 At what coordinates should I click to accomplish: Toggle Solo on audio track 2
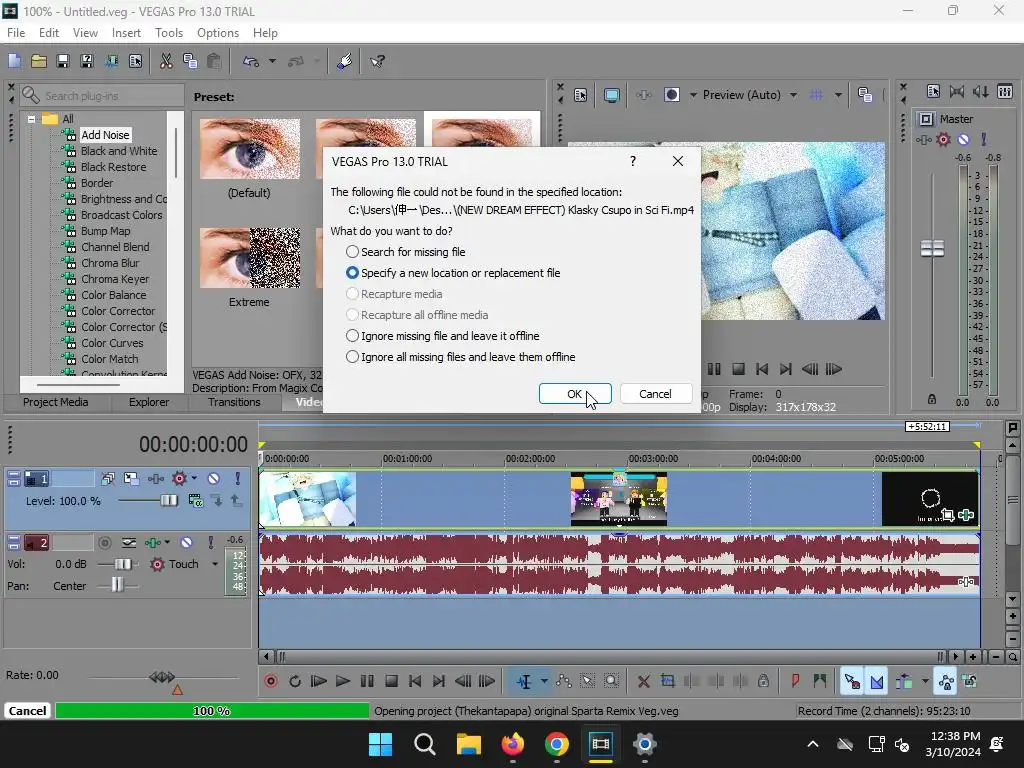point(210,543)
